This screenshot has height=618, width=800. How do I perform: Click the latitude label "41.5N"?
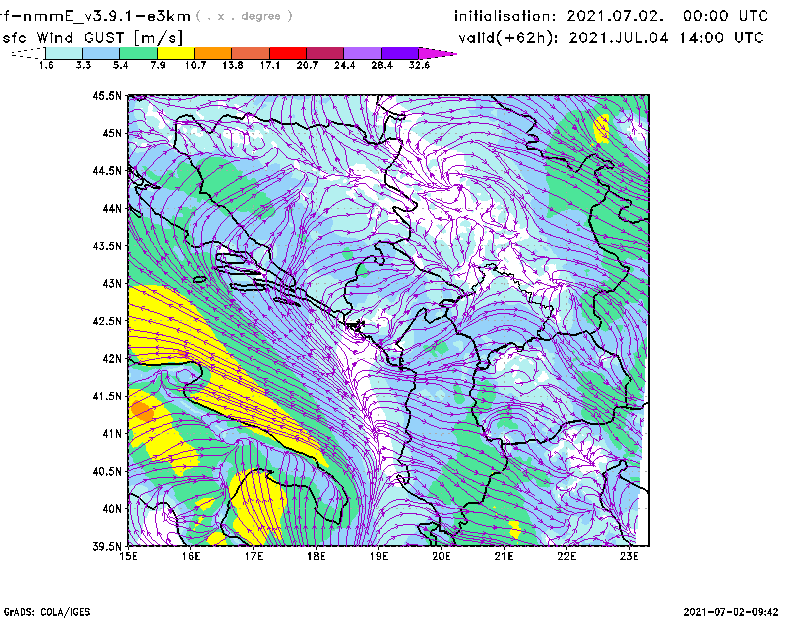click(x=107, y=396)
